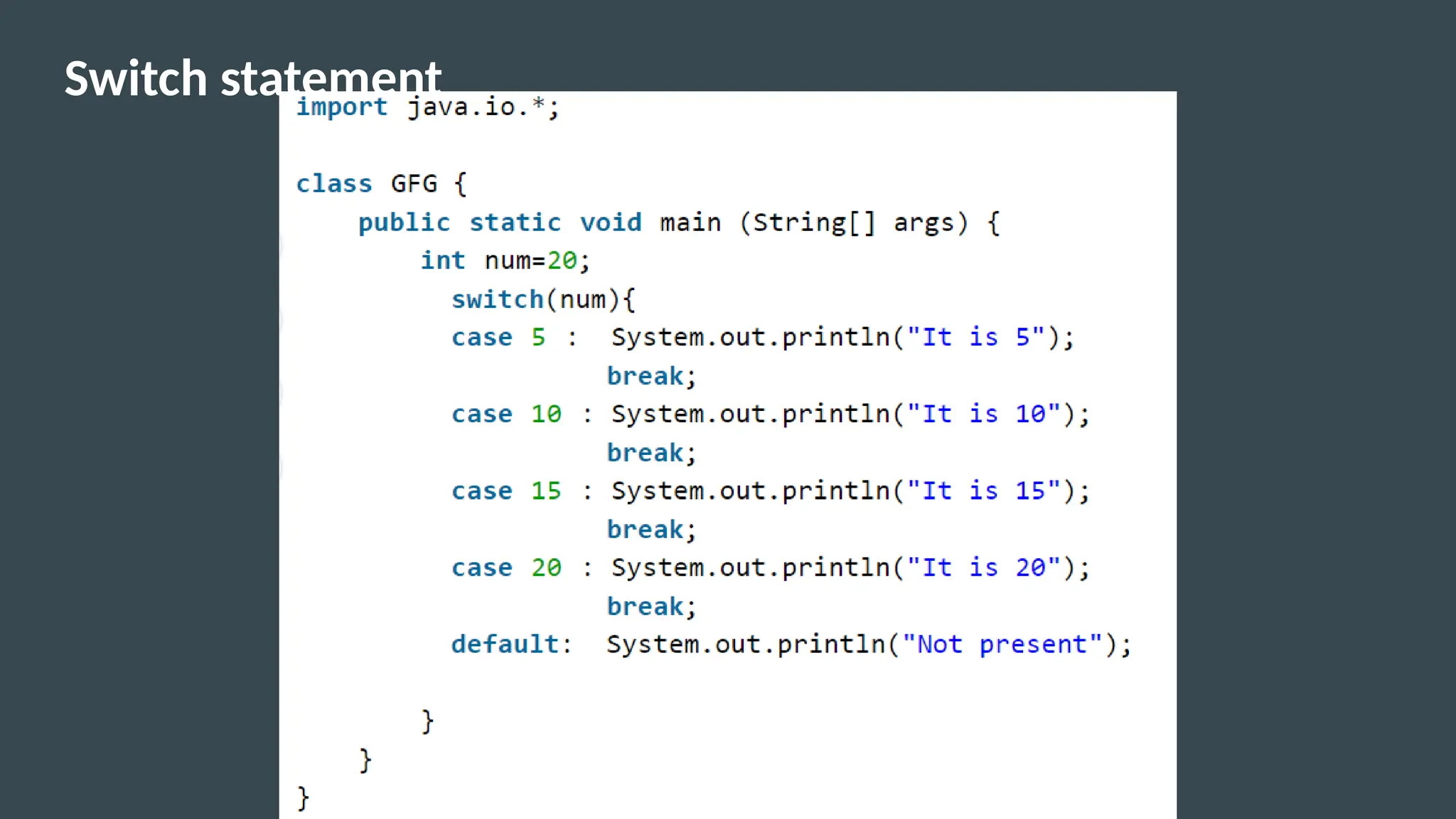Click the 'switch(num){' keyword line
1456x819 pixels.
[x=543, y=299]
